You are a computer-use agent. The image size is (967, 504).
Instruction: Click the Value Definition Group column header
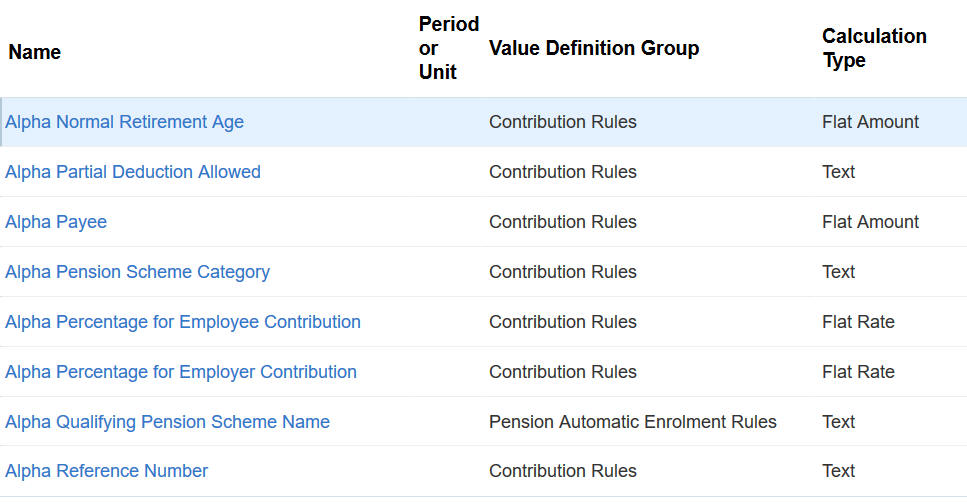(594, 48)
